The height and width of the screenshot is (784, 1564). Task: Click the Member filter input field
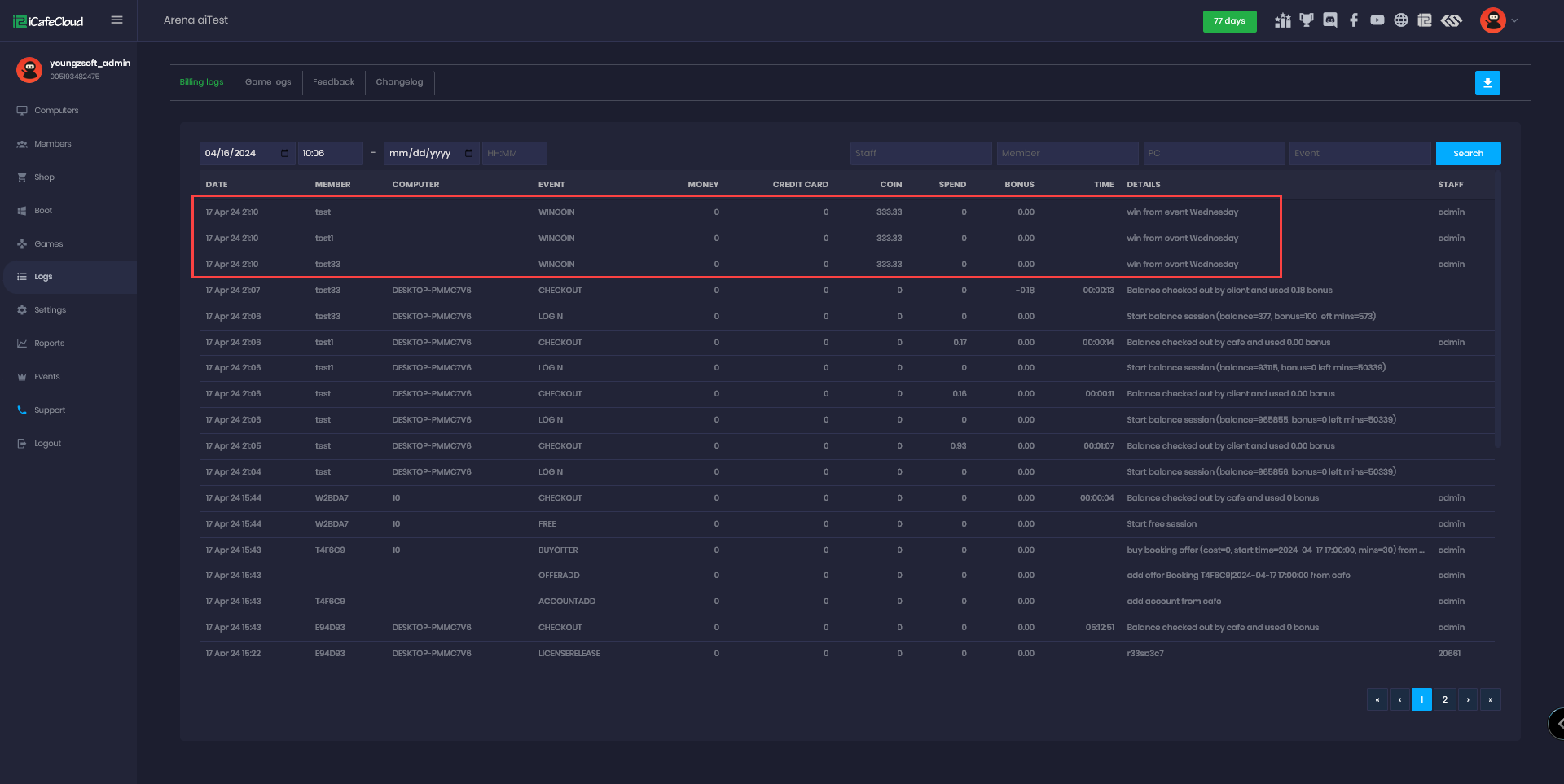click(1067, 153)
